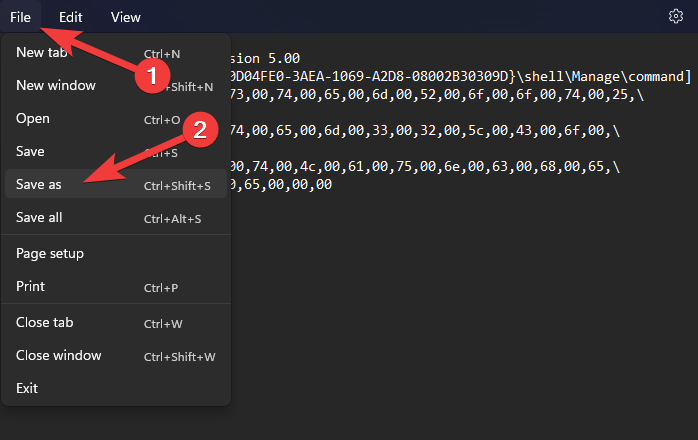Select Close tab option
Viewport: 698px width, 440px height.
click(x=45, y=323)
